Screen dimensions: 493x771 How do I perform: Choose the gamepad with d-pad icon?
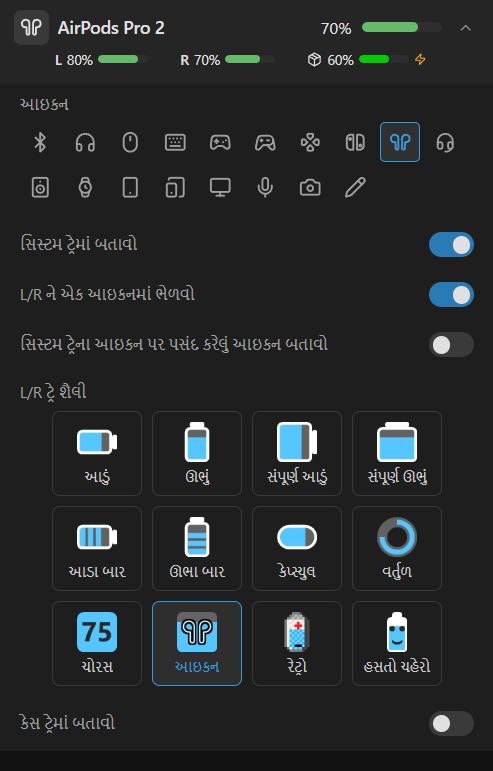click(x=220, y=143)
